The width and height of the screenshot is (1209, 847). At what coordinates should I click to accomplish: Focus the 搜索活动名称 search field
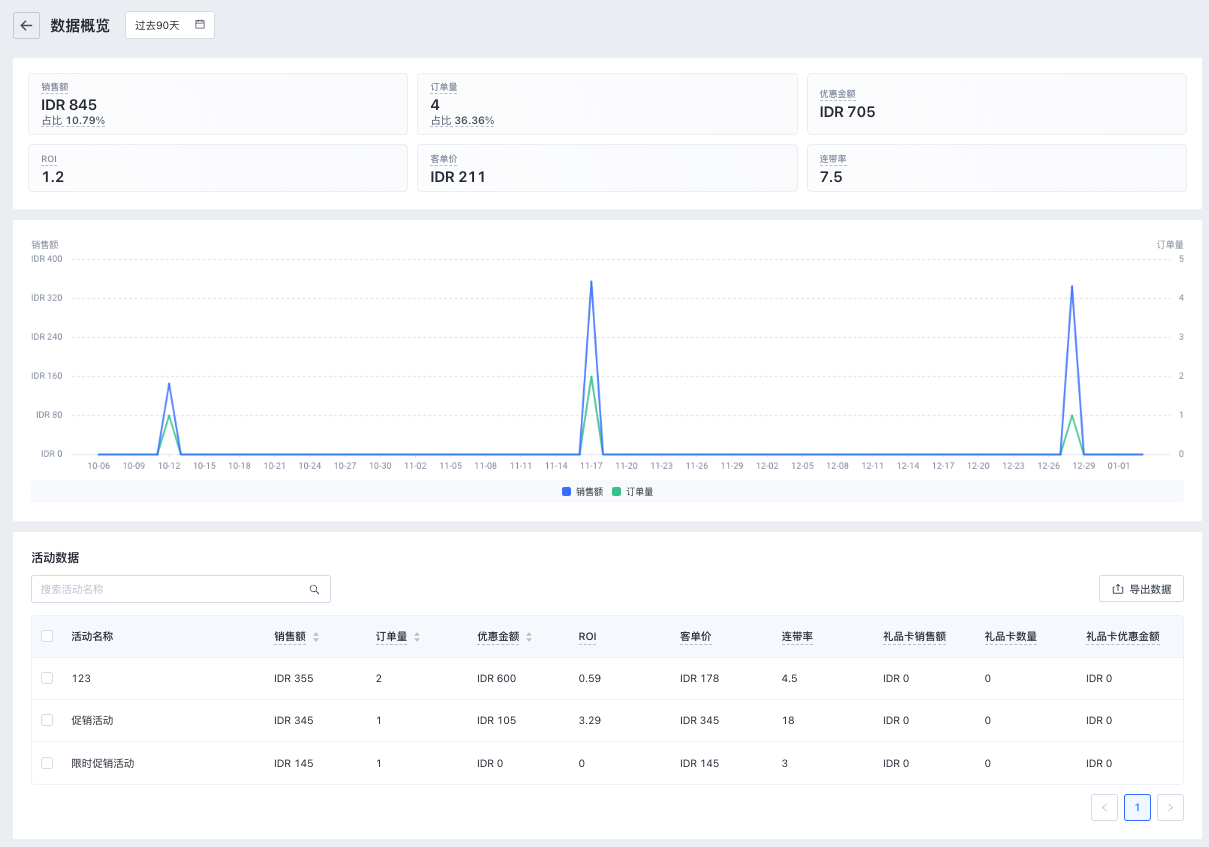click(x=170, y=589)
